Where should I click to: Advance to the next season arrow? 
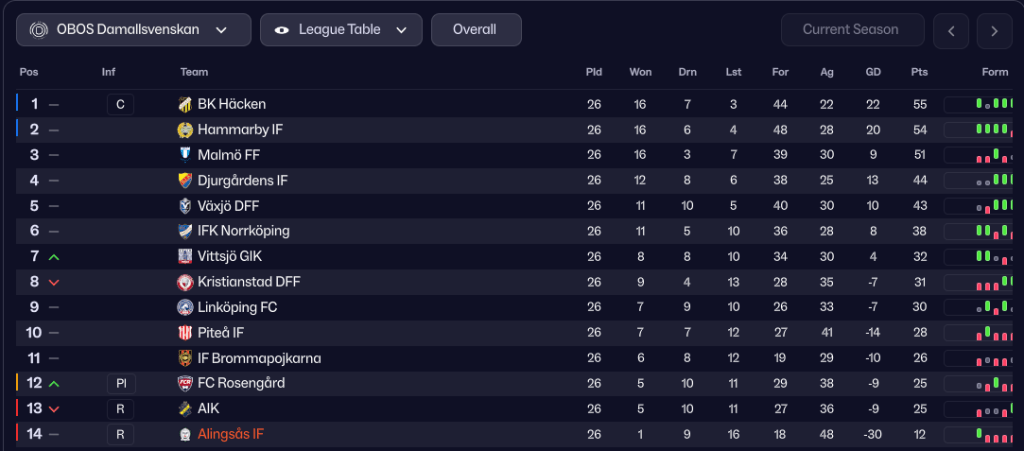pyautogui.click(x=994, y=31)
